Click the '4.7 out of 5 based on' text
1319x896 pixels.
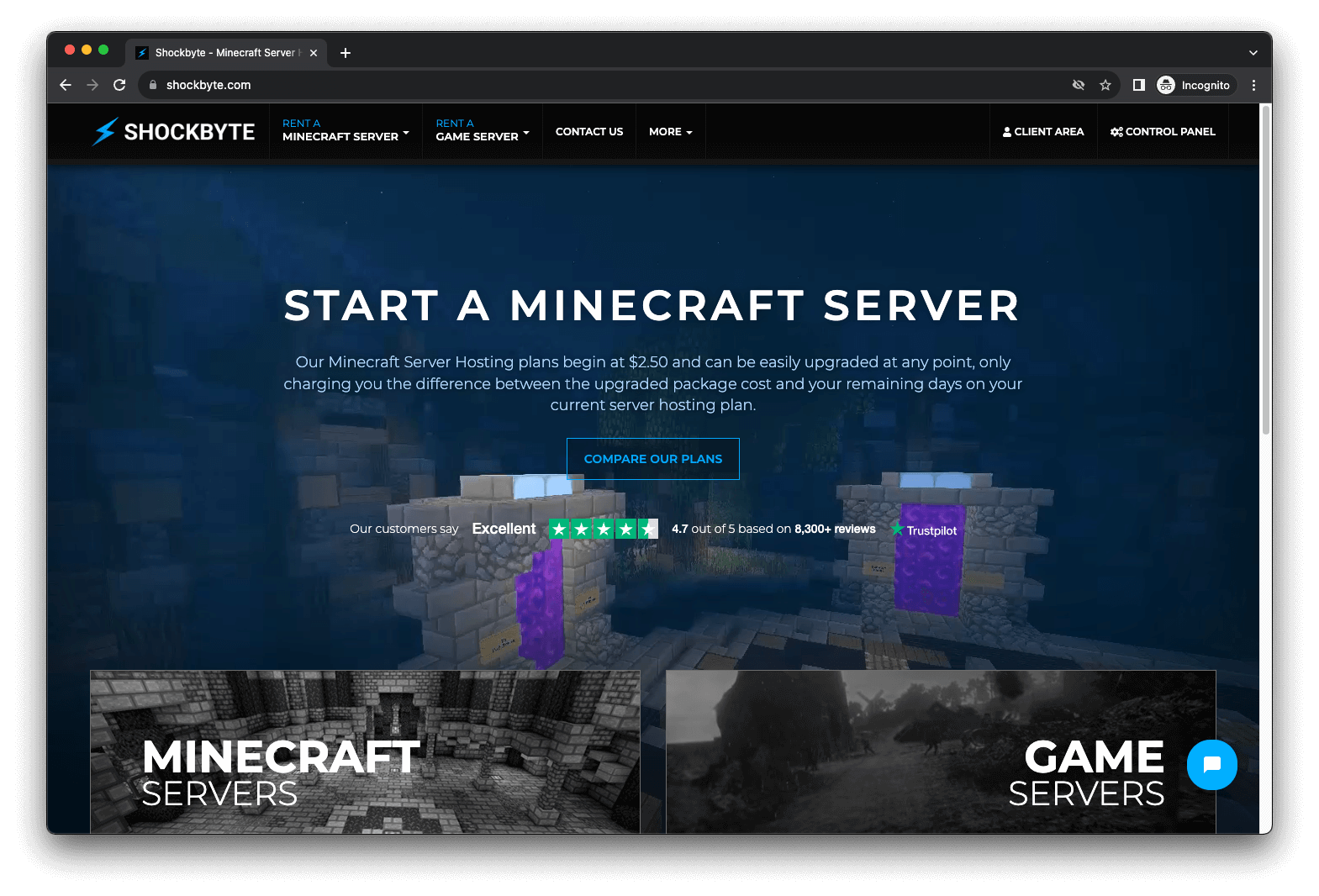[731, 529]
